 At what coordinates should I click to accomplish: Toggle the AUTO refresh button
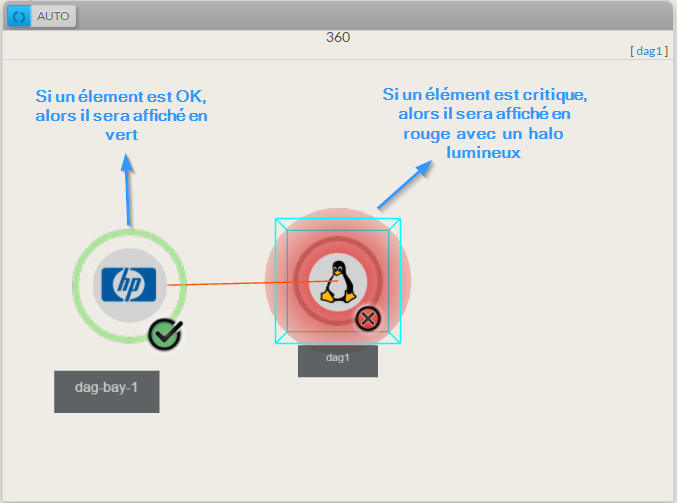pos(53,16)
